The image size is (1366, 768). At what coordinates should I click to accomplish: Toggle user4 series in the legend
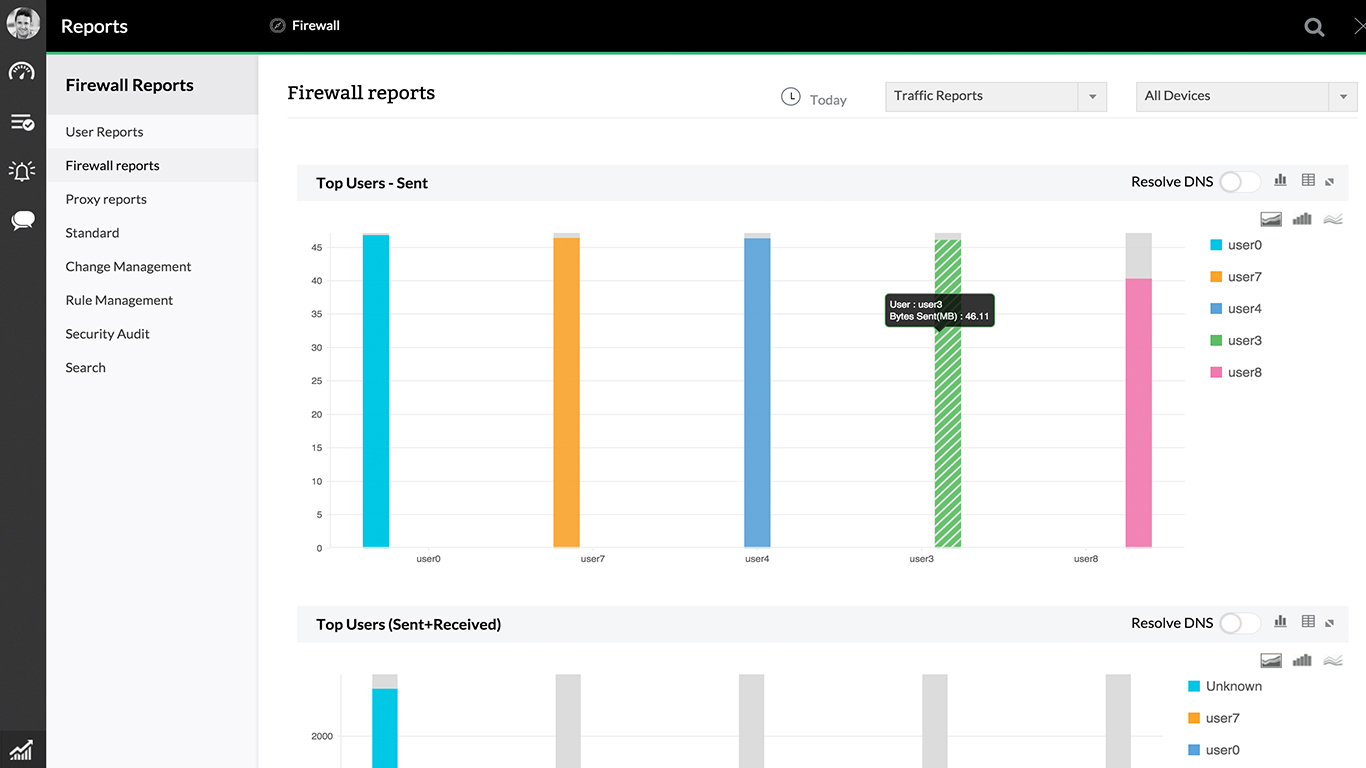[x=1236, y=309]
